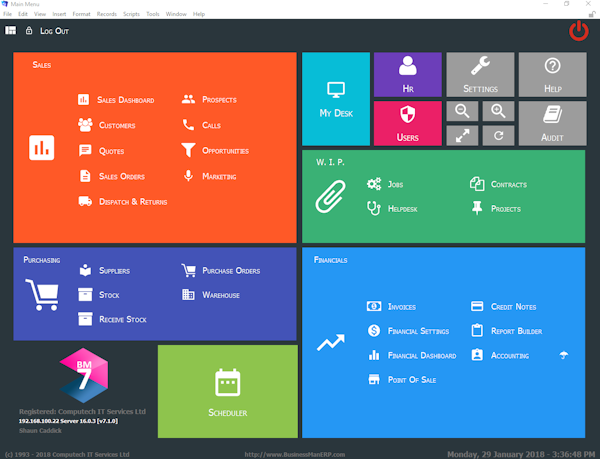Viewport: 600px width, 459px height.
Task: Click the small umbrella icon beside Accounting
Action: pyautogui.click(x=564, y=355)
